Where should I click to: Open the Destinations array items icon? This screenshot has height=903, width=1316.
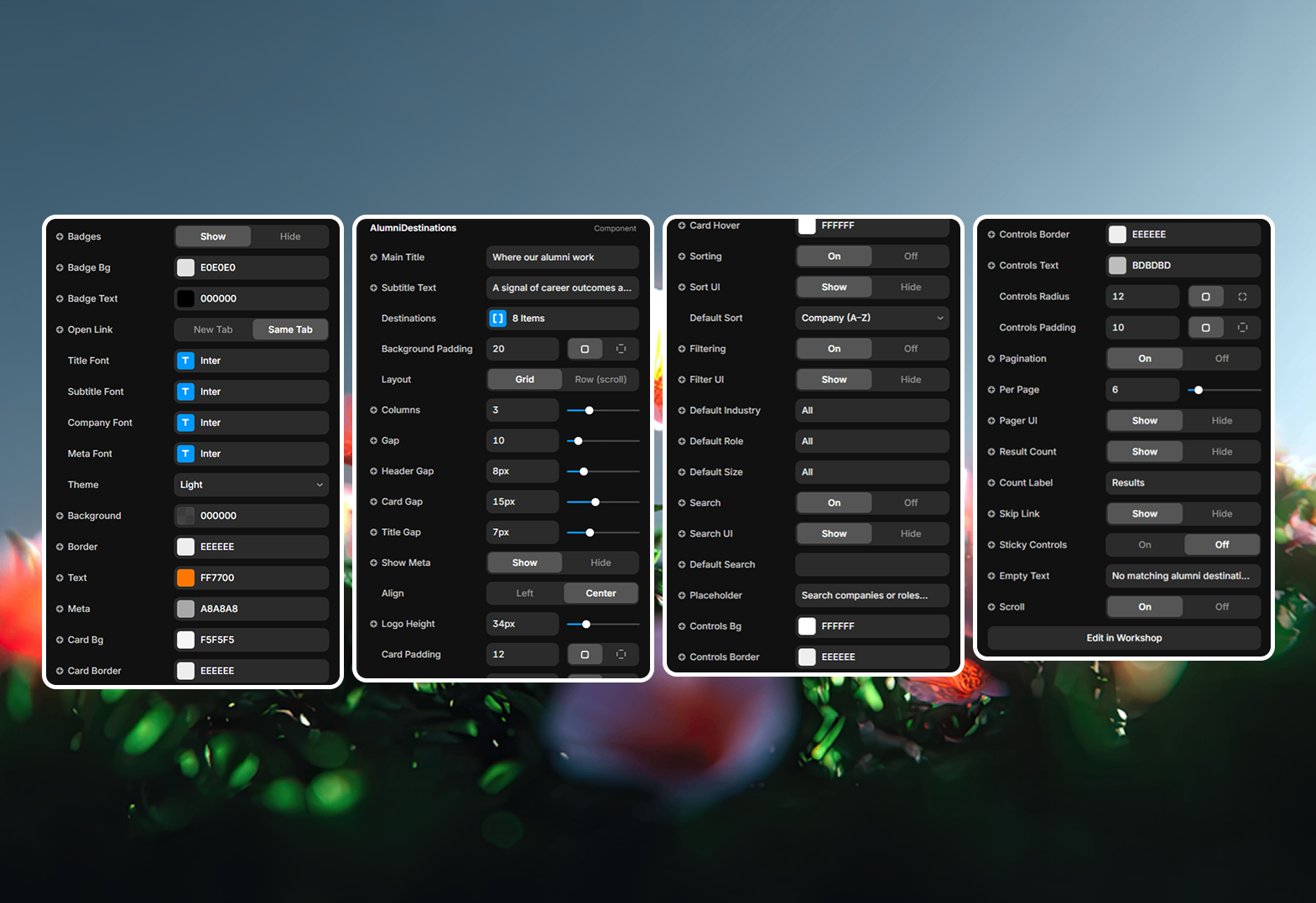(498, 319)
